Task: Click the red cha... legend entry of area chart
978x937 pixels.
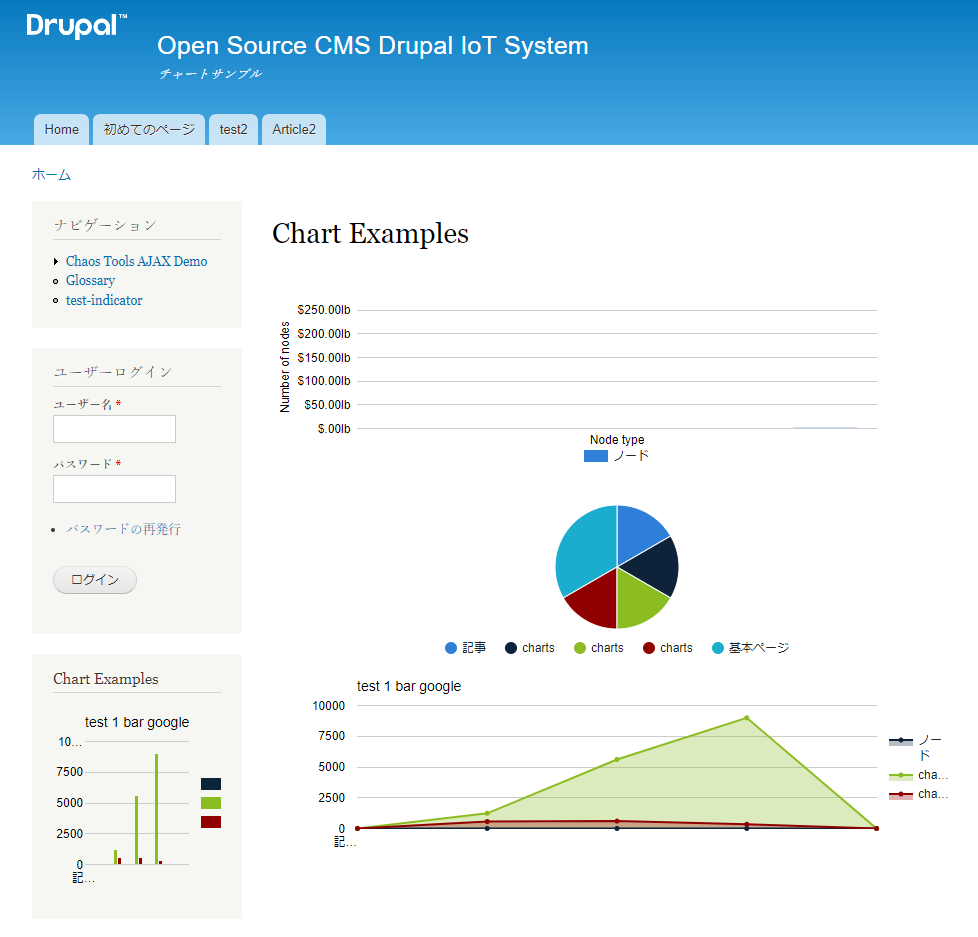Action: (x=918, y=795)
